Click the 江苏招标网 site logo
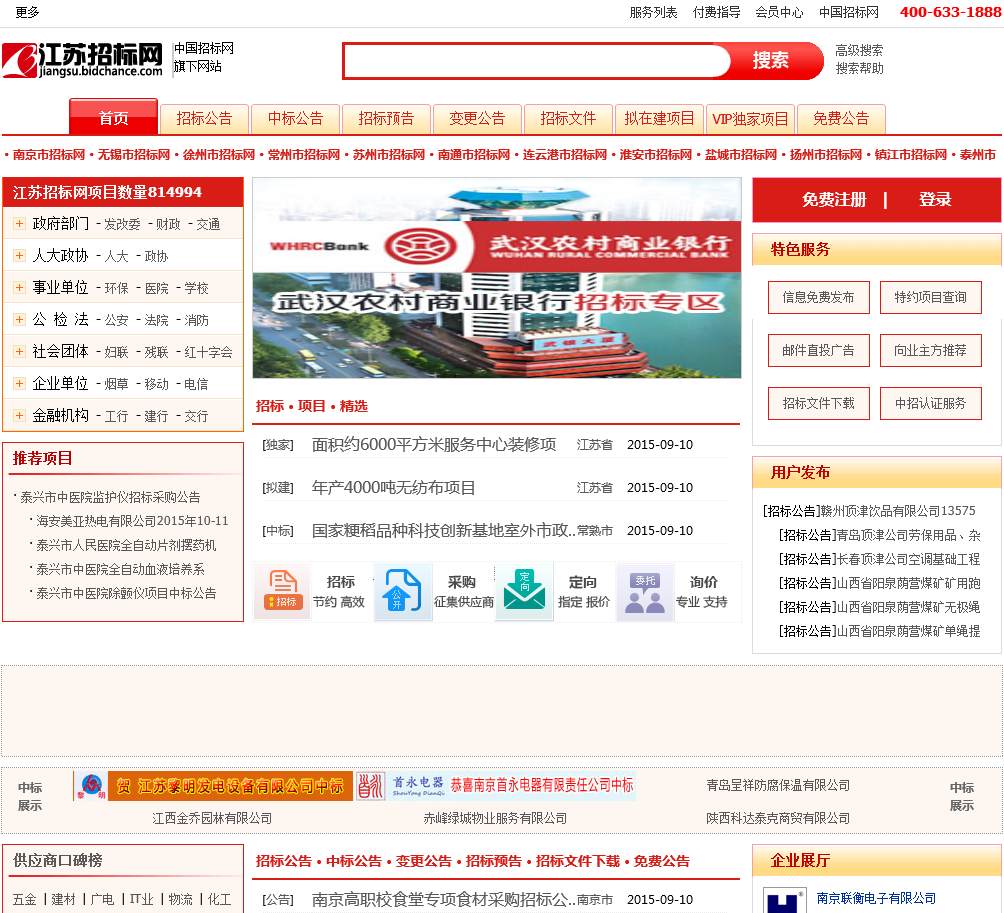 (x=83, y=60)
